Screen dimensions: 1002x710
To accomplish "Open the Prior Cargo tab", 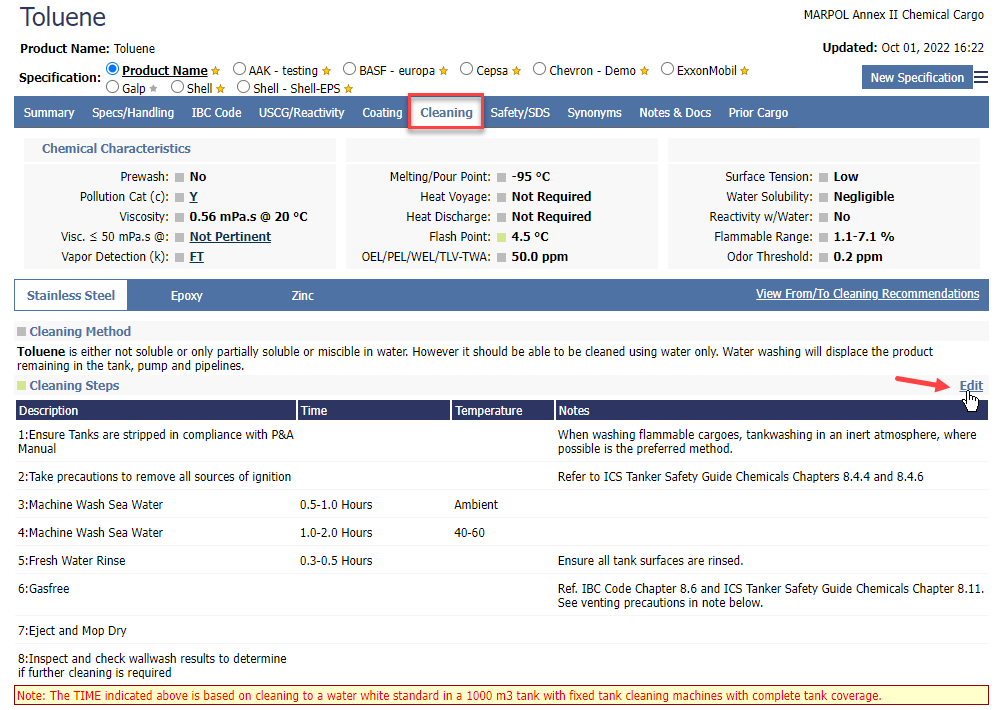I will (x=758, y=113).
